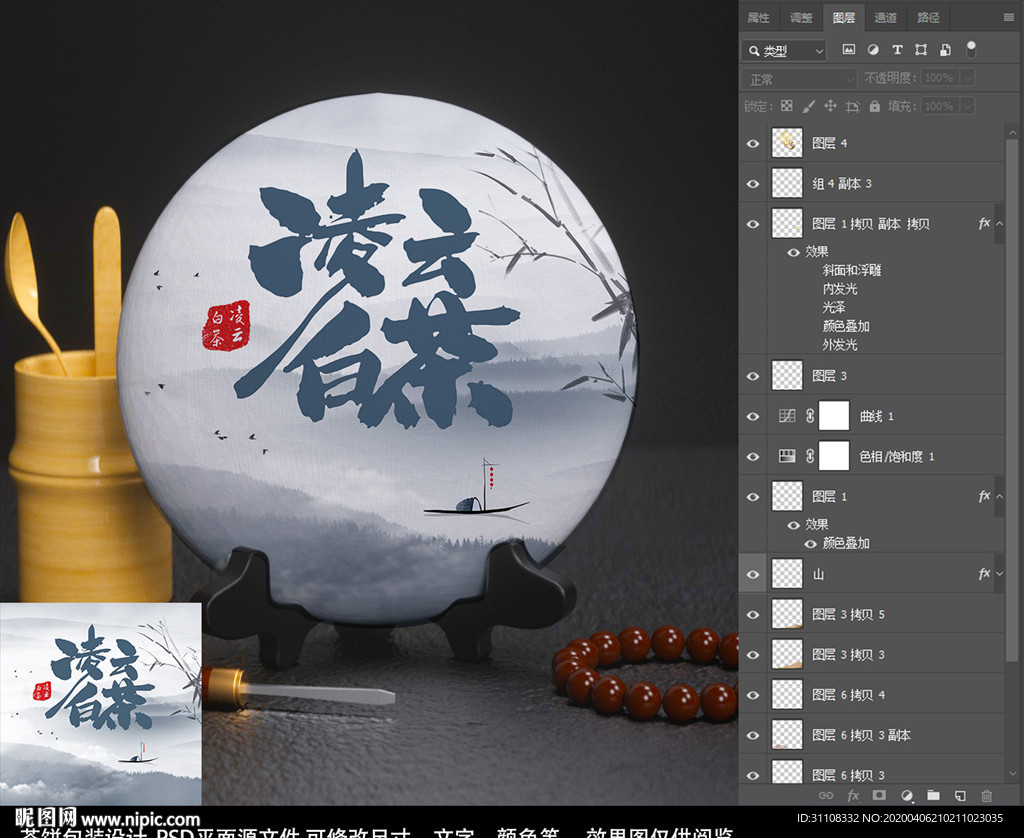
Task: Lock all padlock icon
Action: [874, 106]
